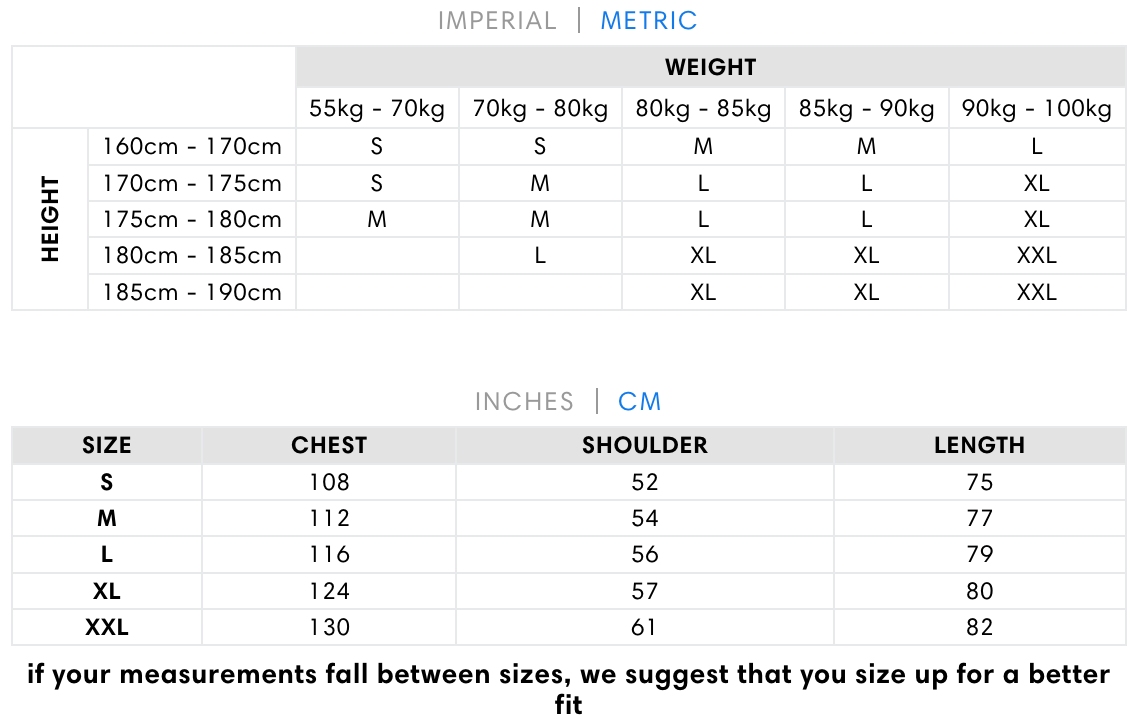Click the CHEST column header

click(329, 446)
